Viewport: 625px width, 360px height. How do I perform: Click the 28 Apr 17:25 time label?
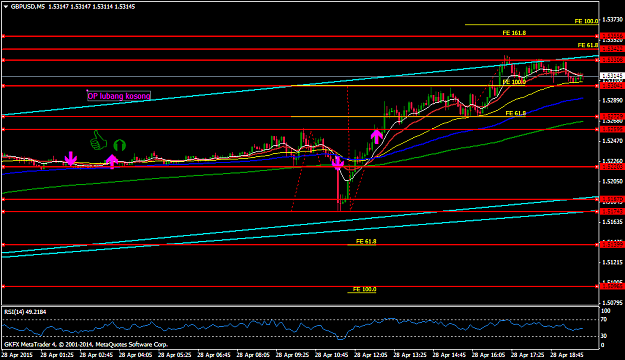click(528, 354)
